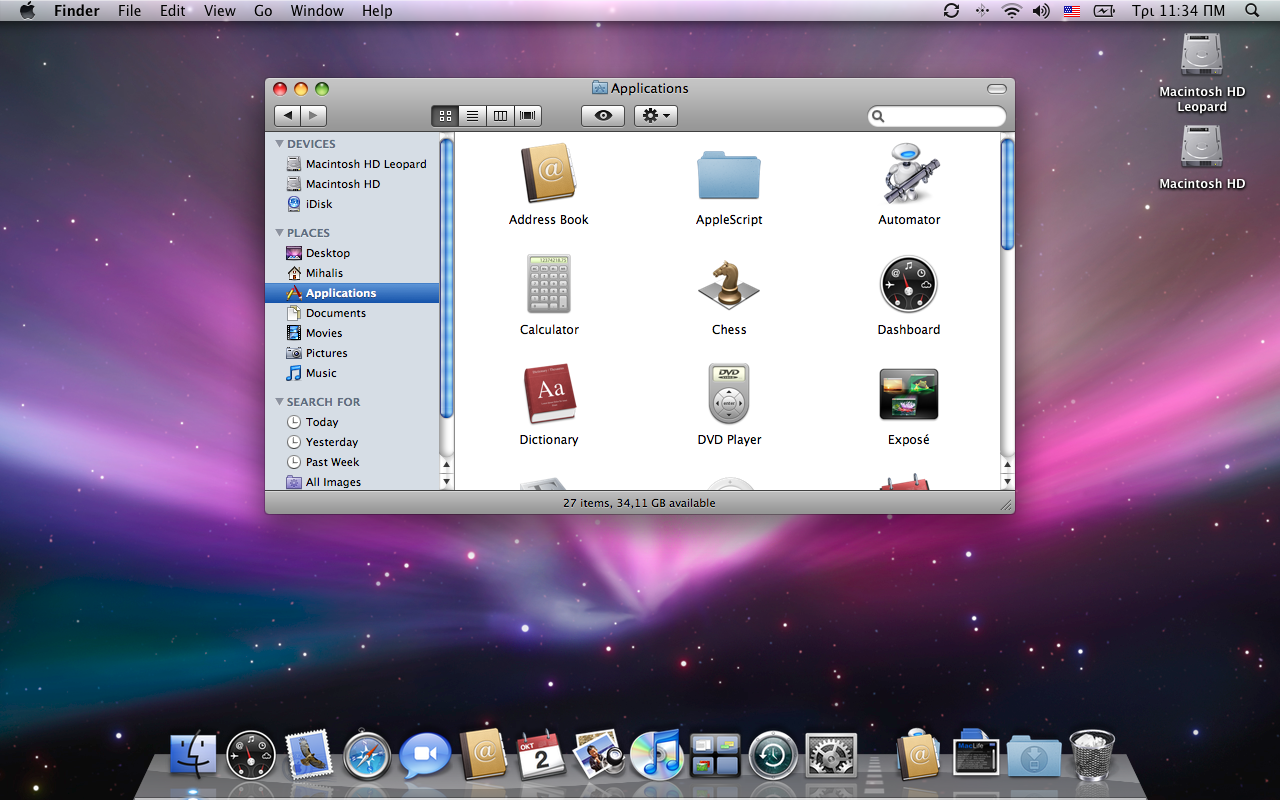Open the File menu
This screenshot has height=800, width=1280.
click(x=129, y=11)
